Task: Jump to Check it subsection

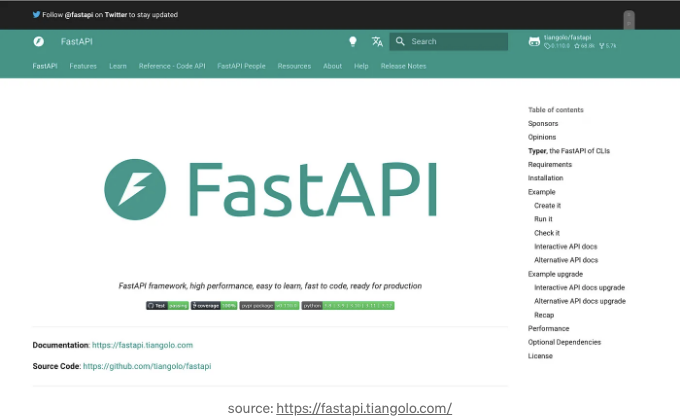Action: click(x=547, y=233)
